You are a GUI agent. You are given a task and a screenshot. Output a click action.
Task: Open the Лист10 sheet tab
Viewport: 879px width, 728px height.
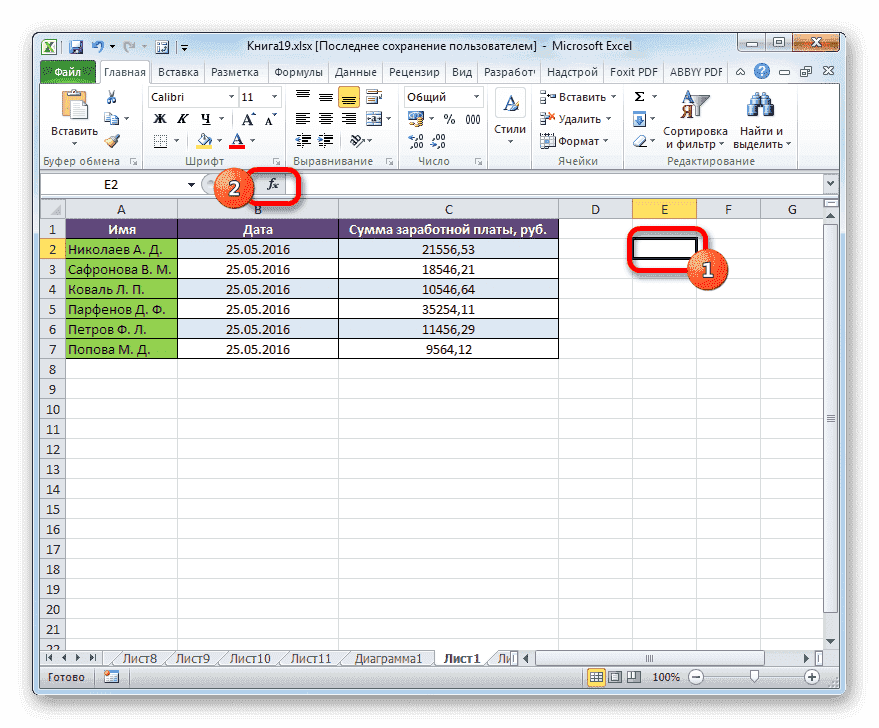coord(249,658)
